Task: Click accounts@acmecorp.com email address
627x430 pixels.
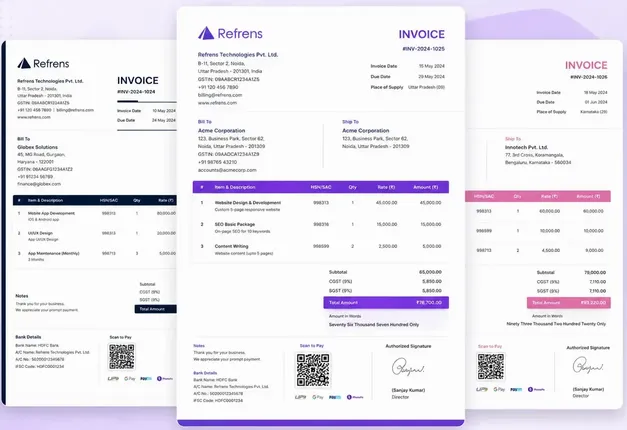Action: (x=227, y=170)
